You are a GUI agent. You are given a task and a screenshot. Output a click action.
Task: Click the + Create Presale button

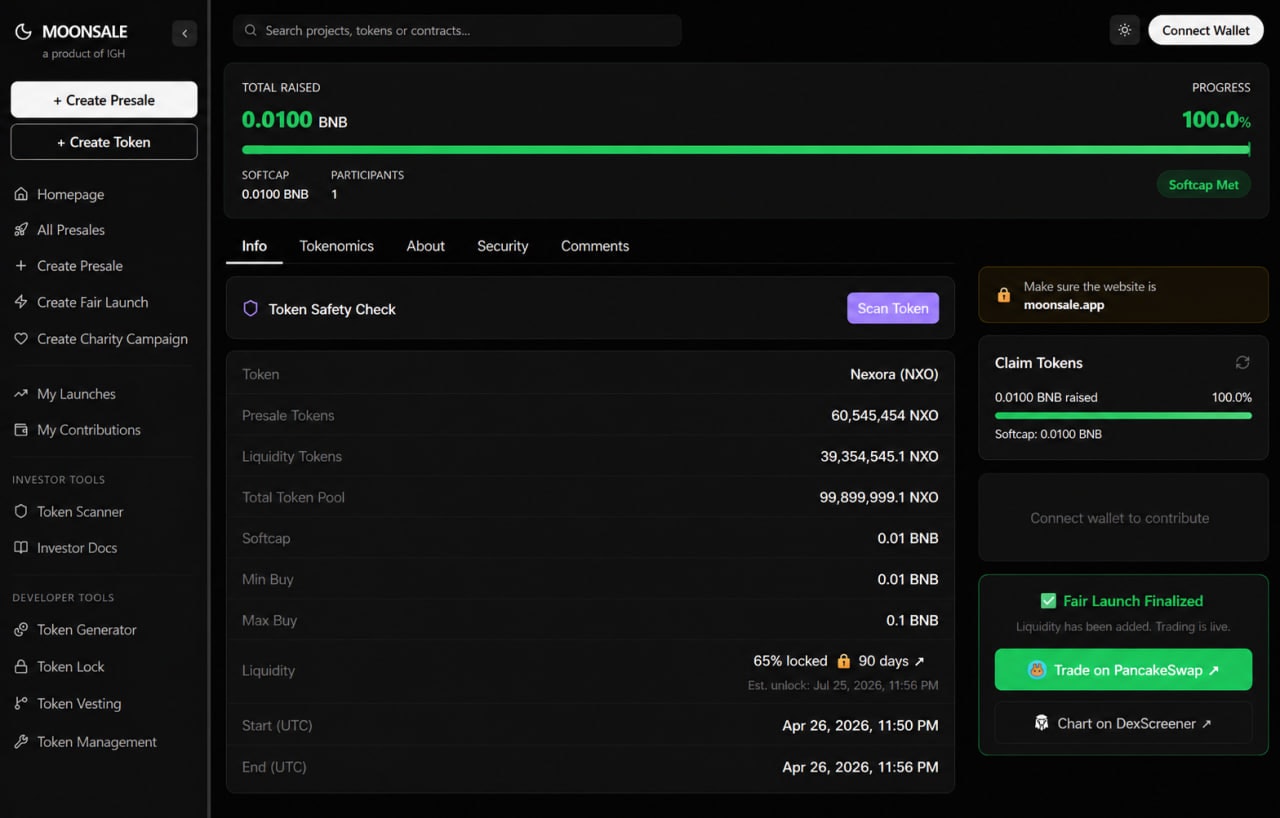[x=104, y=100]
